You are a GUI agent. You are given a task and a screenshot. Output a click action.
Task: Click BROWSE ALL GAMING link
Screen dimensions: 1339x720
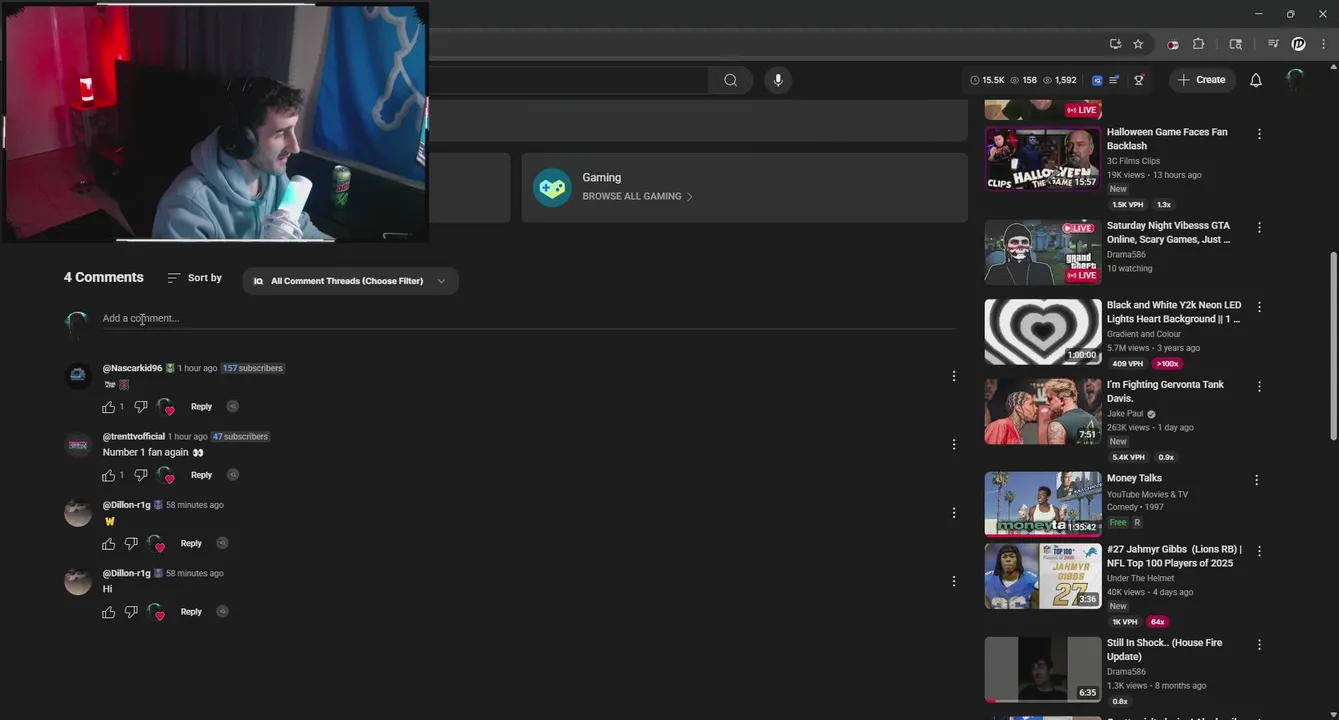tap(638, 197)
